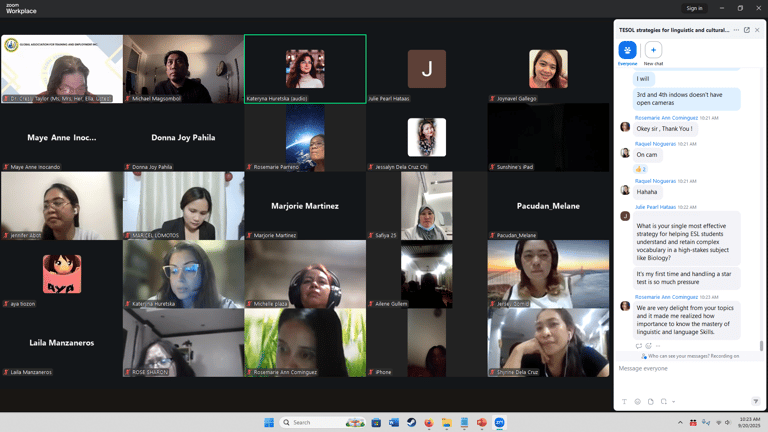Select Michael Magsombol video tile
768x432 pixels.
pos(184,69)
